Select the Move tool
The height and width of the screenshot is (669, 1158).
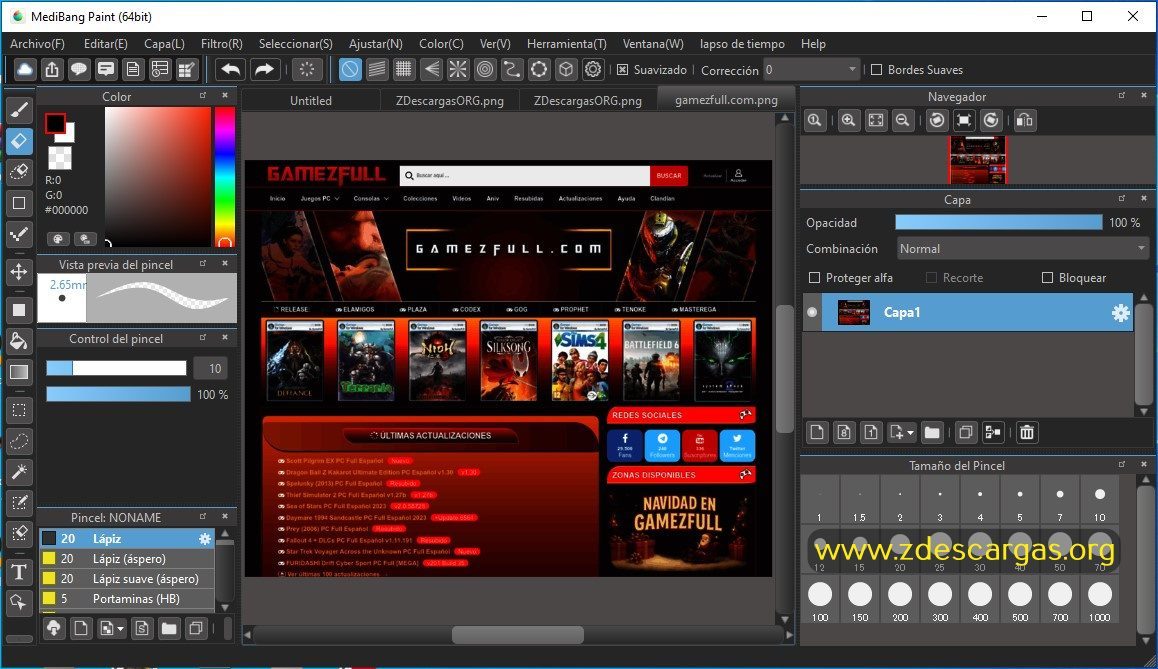[19, 271]
